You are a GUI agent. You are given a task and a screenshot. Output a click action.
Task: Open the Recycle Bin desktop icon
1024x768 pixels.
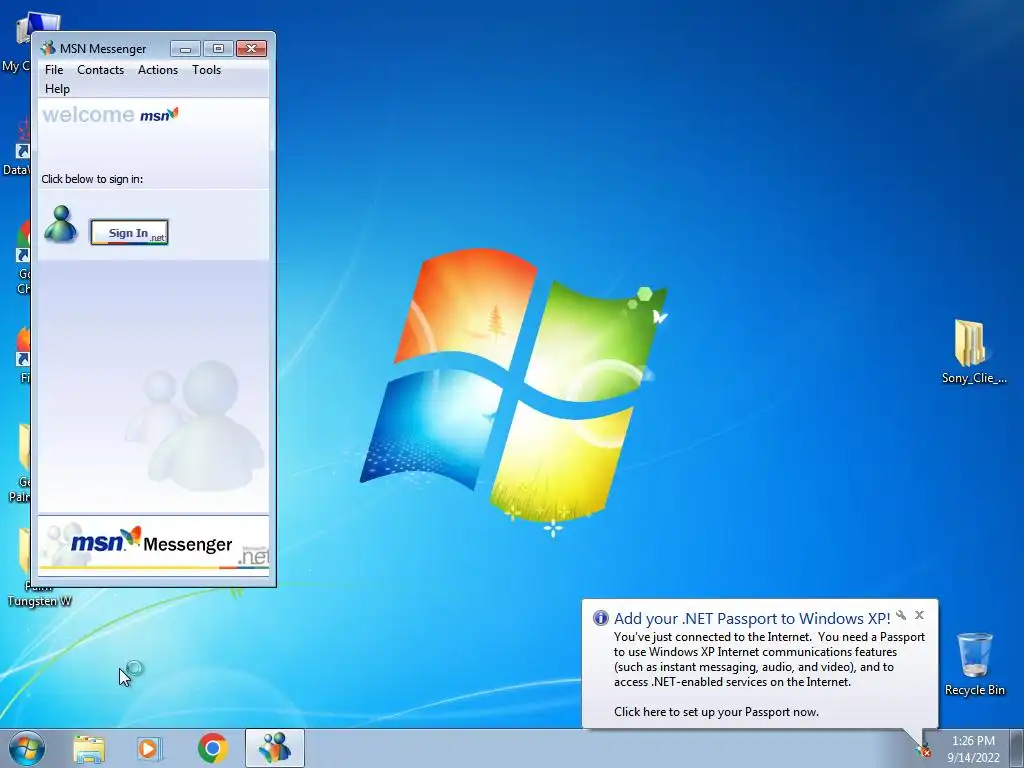(x=974, y=664)
